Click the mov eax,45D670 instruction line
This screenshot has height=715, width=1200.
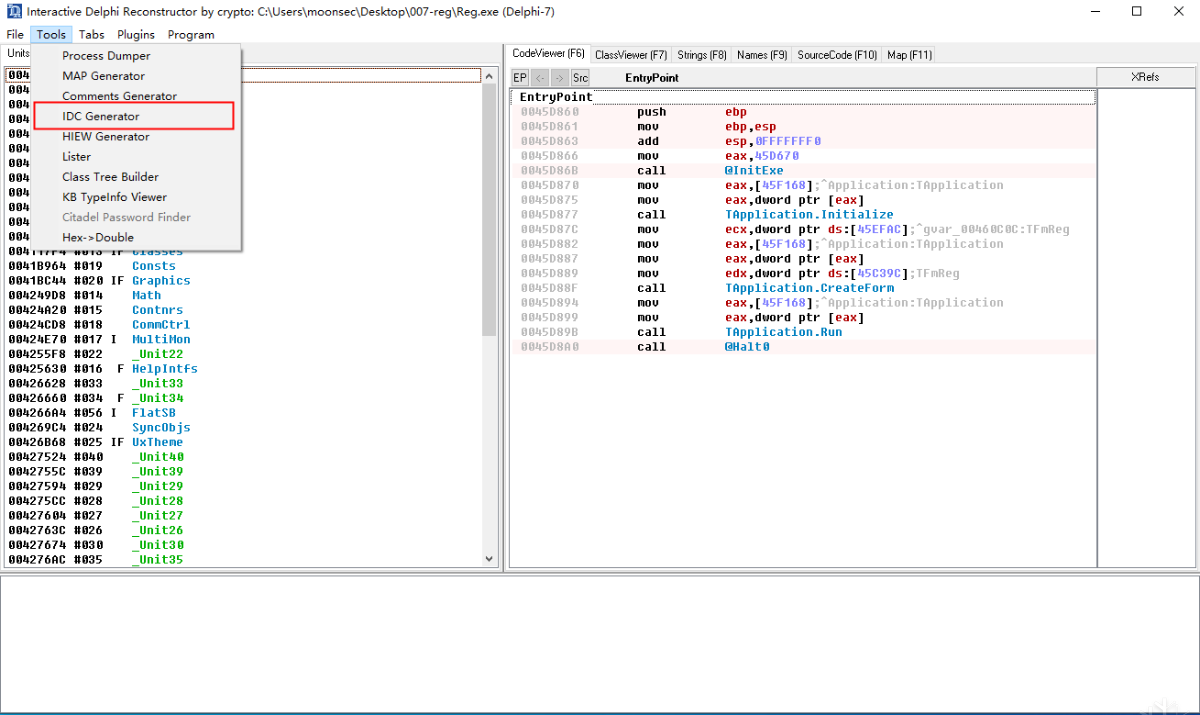804,156
